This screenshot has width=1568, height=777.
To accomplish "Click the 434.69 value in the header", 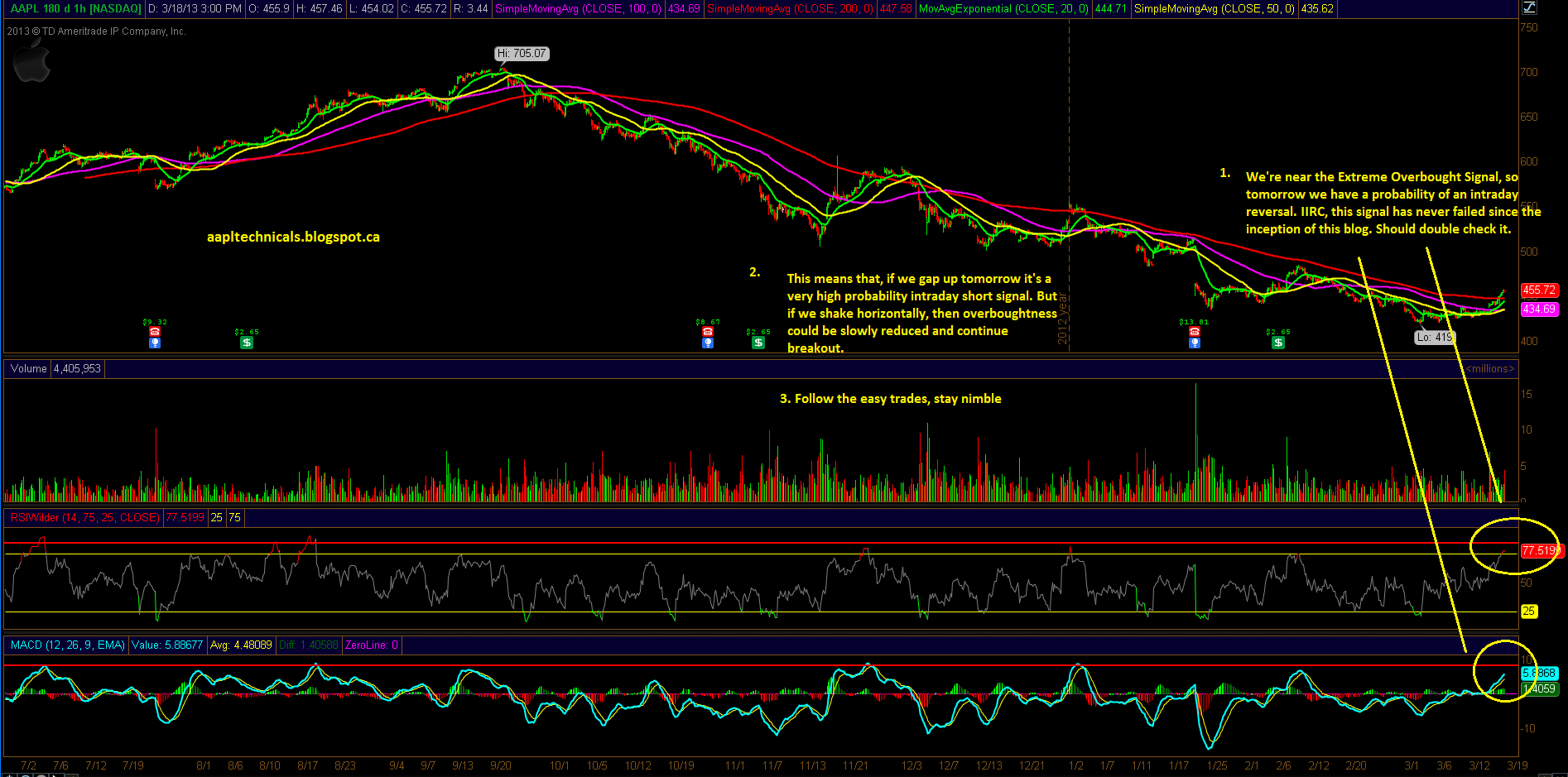I will point(684,8).
